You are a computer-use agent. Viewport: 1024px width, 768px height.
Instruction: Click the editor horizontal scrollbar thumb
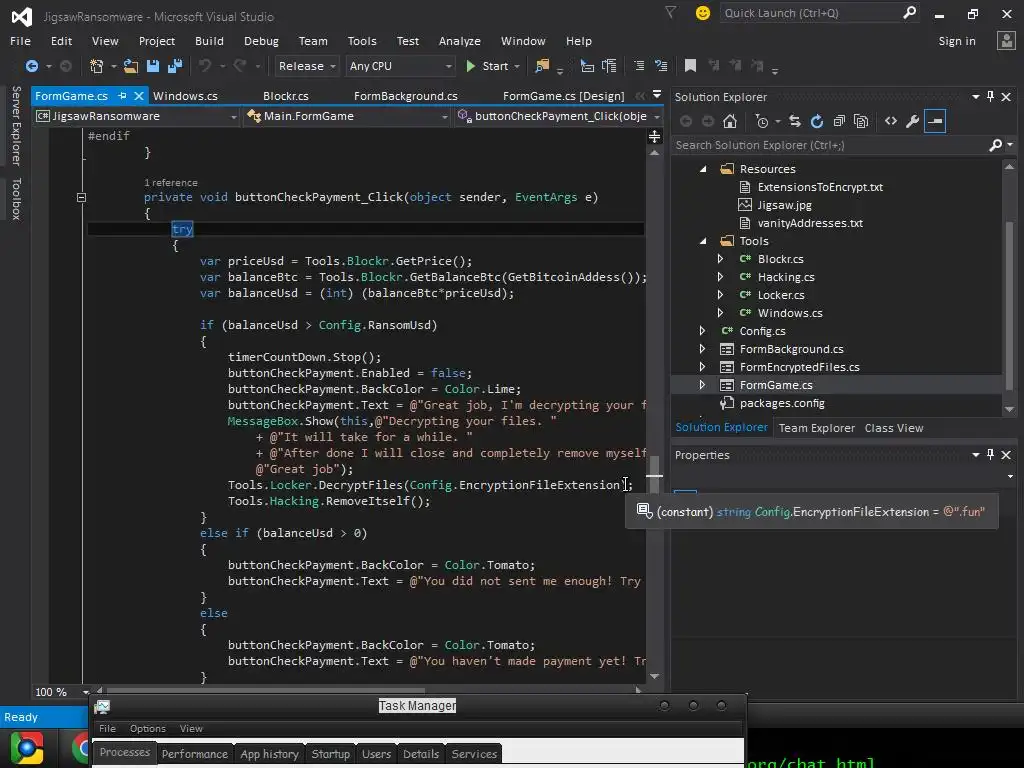click(265, 690)
